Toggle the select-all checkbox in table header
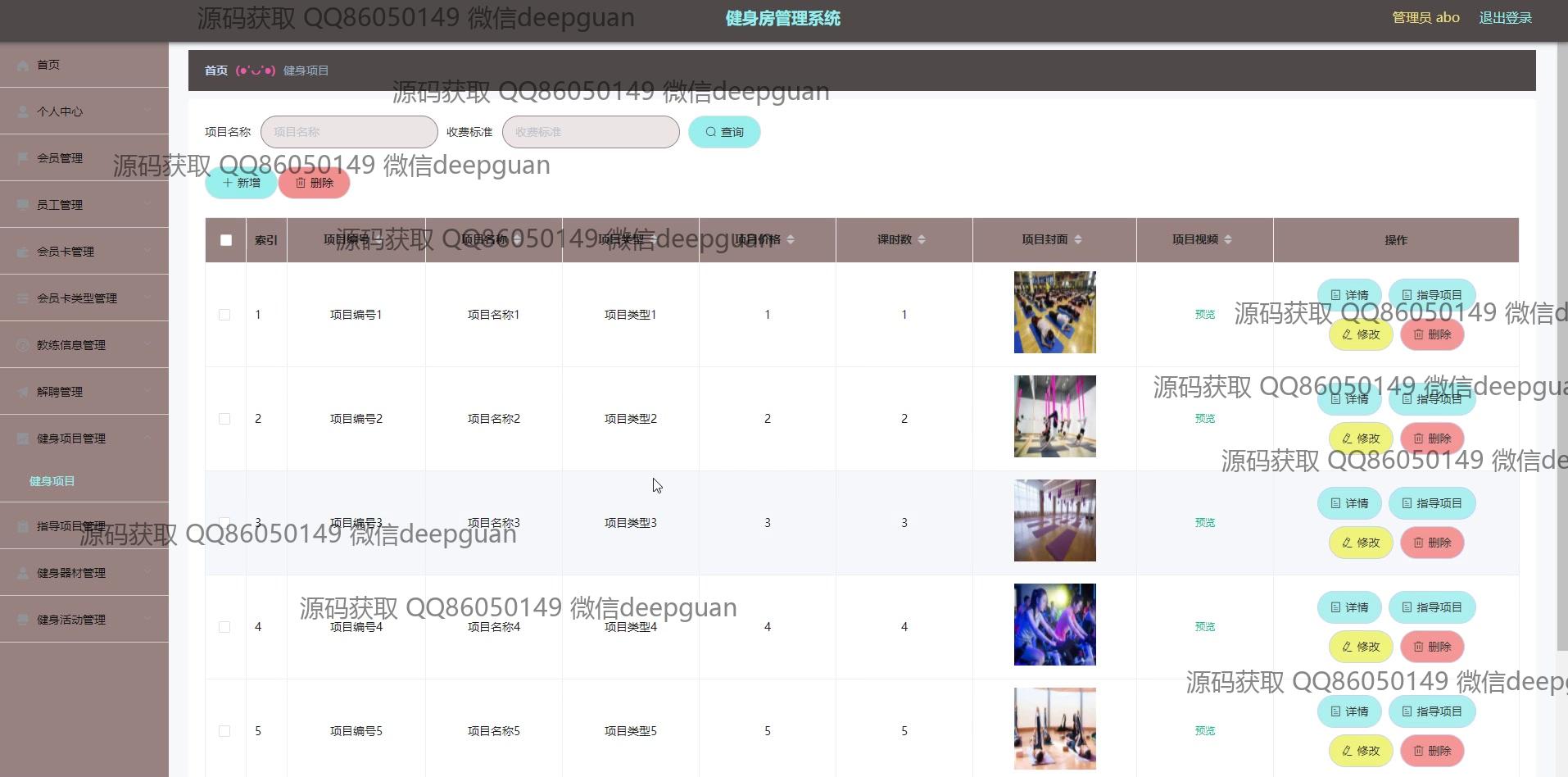 pyautogui.click(x=226, y=240)
